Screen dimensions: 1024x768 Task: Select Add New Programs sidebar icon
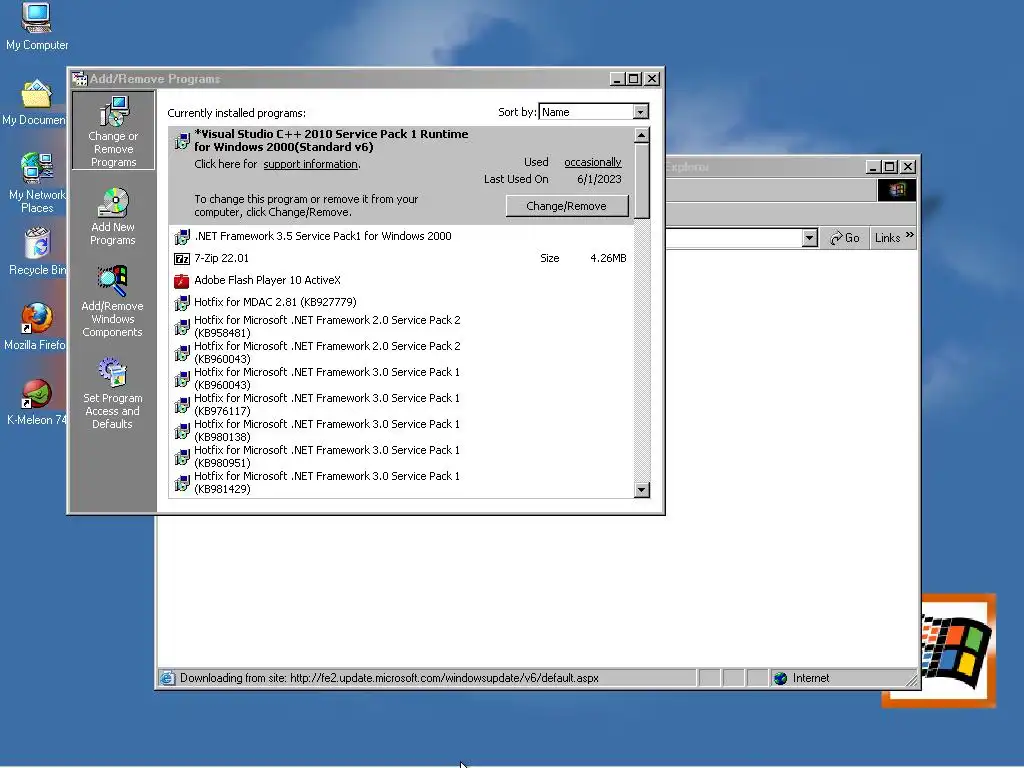tap(113, 217)
